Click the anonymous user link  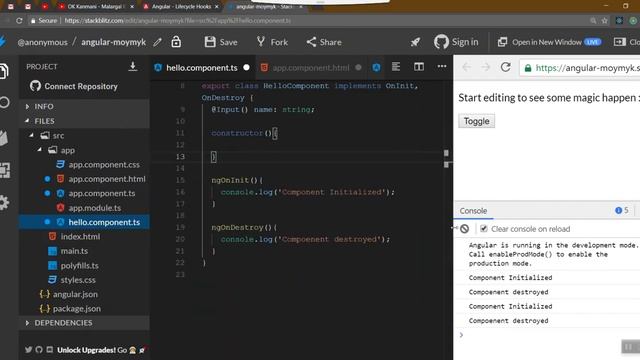click(42, 42)
